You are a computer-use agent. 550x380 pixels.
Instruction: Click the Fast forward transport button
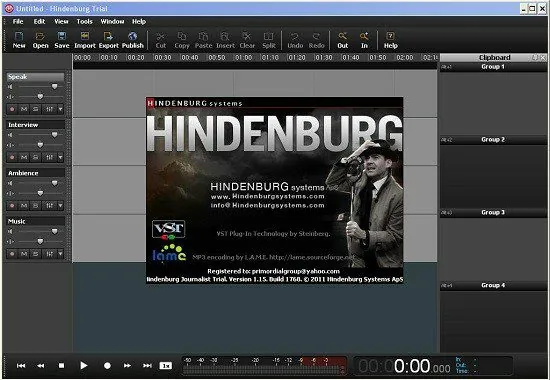point(127,366)
